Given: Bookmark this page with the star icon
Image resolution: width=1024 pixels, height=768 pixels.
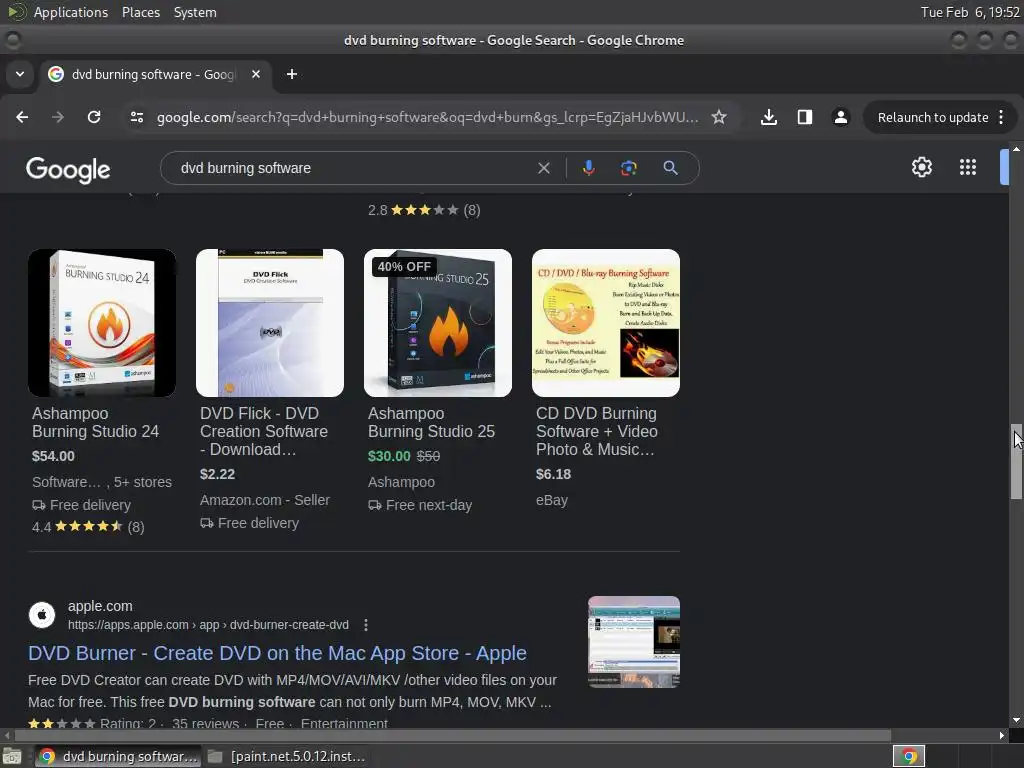Looking at the screenshot, I should (x=719, y=117).
